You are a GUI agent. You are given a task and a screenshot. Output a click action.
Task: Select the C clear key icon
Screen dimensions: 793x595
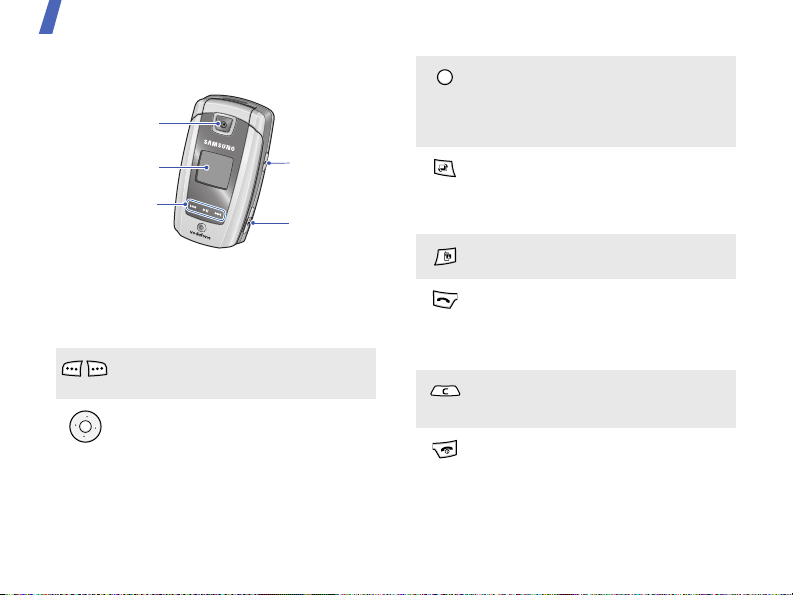pos(445,391)
